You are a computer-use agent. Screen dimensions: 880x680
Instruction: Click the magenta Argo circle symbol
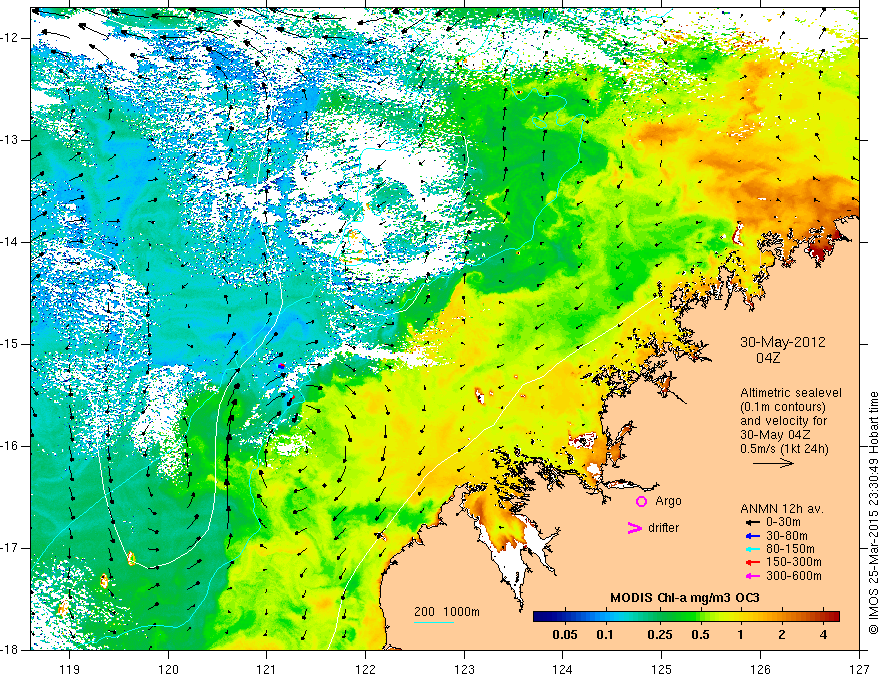click(641, 502)
